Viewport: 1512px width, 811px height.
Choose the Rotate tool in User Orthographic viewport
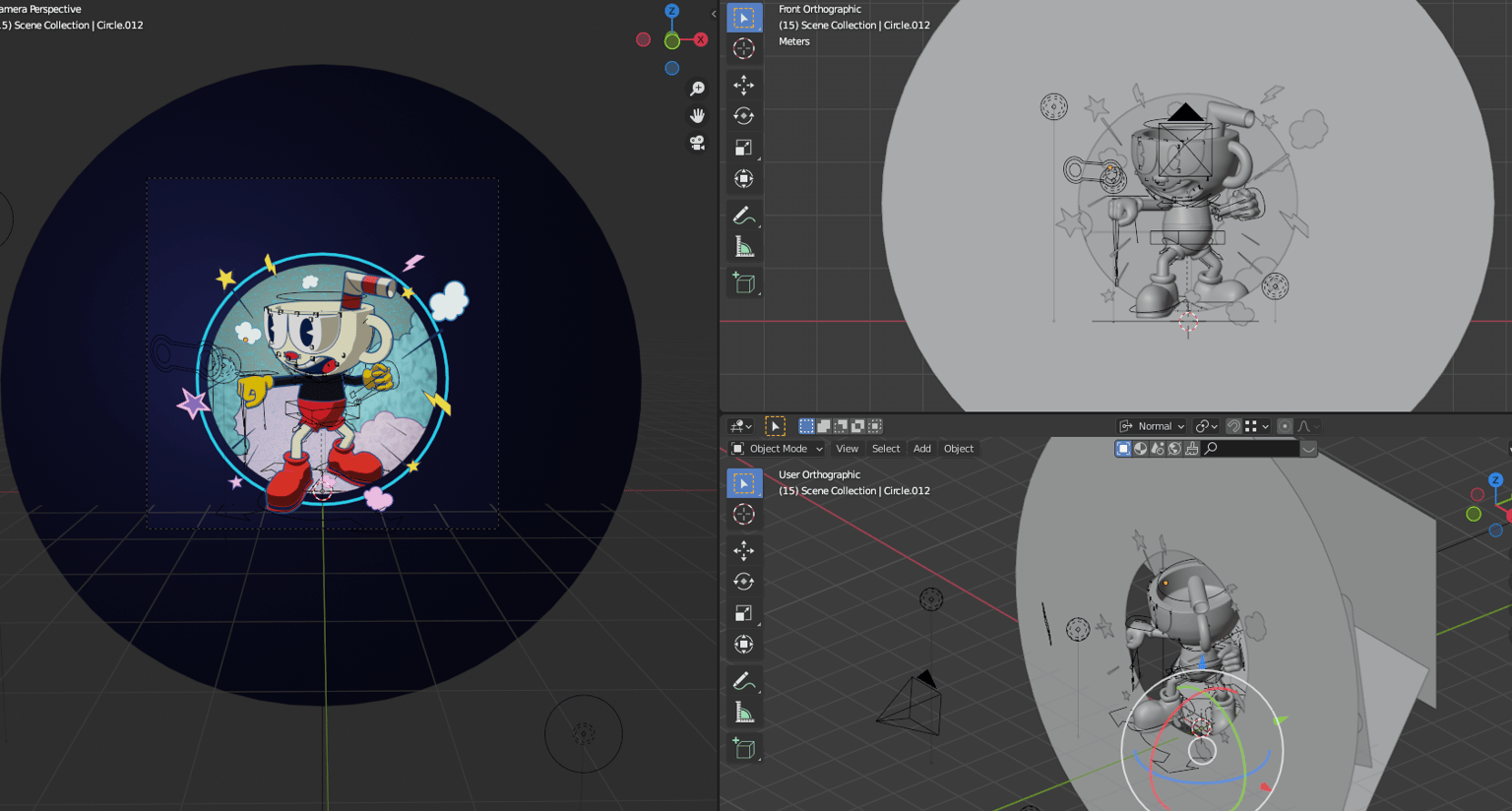coord(744,582)
